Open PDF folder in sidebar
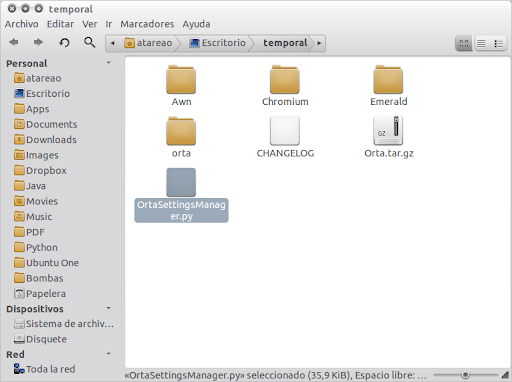 coord(29,232)
